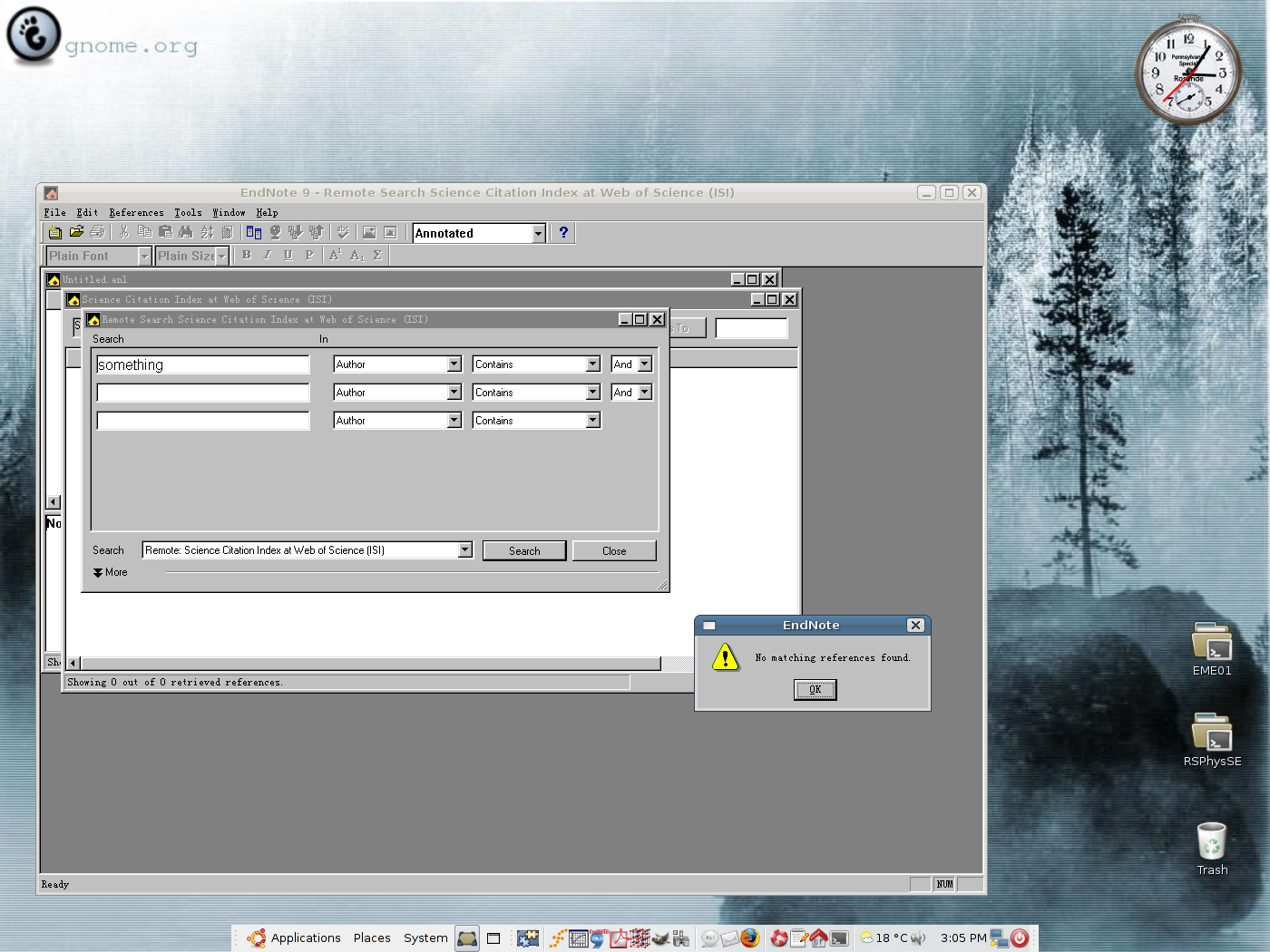Open the Places menu in the panel
This screenshot has width=1270, height=952.
(x=372, y=938)
